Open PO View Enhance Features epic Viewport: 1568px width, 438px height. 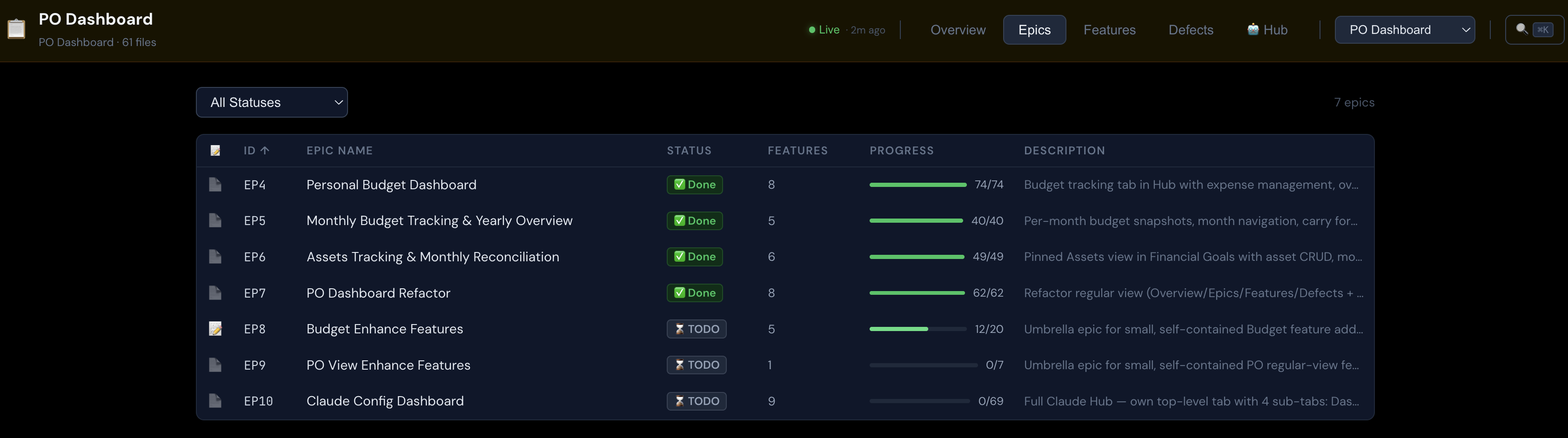coord(388,365)
